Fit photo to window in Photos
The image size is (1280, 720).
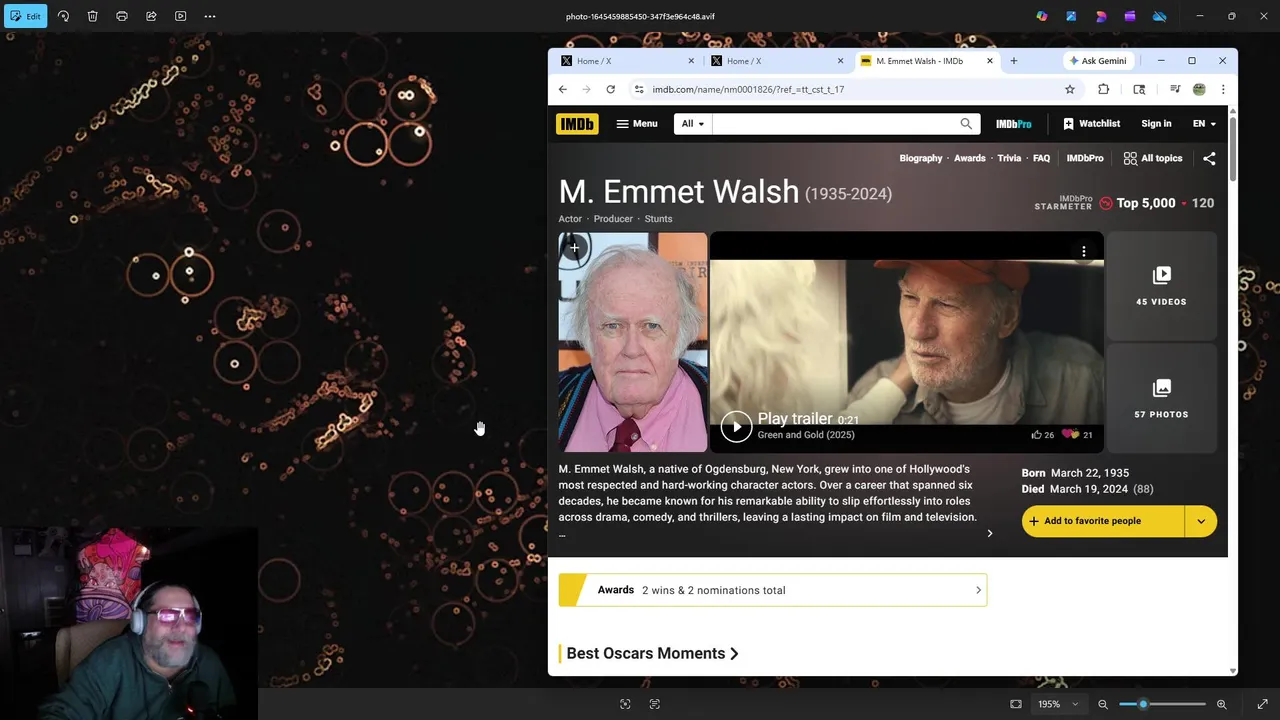click(1016, 704)
